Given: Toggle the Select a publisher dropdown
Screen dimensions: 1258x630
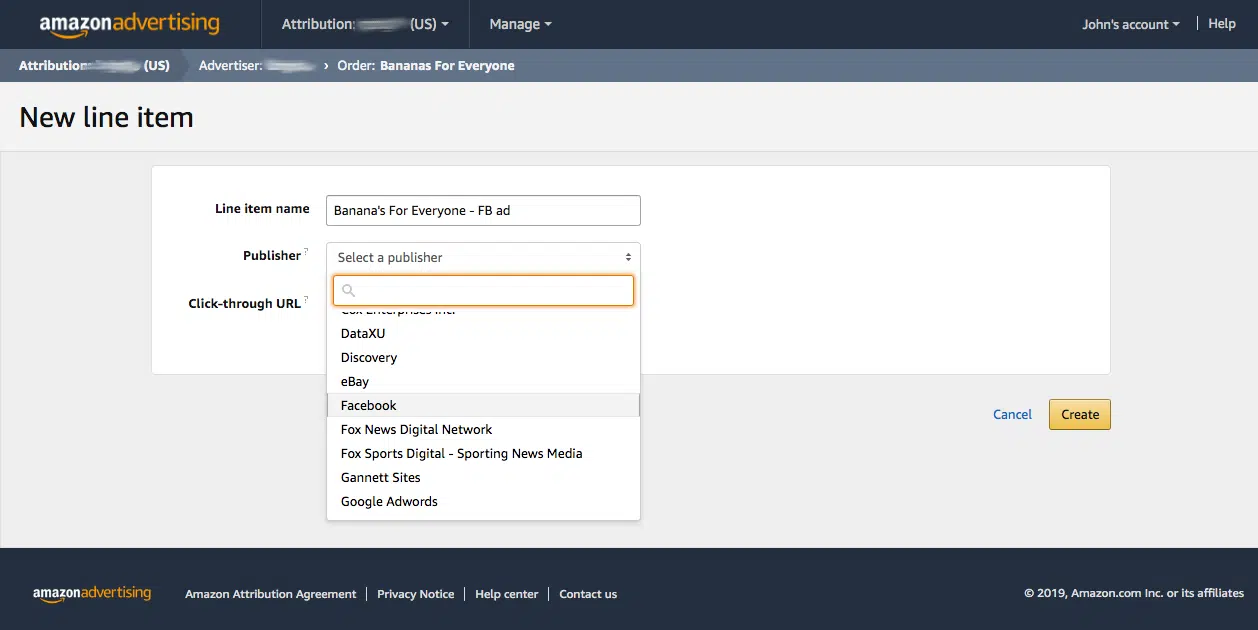Looking at the screenshot, I should 483,257.
